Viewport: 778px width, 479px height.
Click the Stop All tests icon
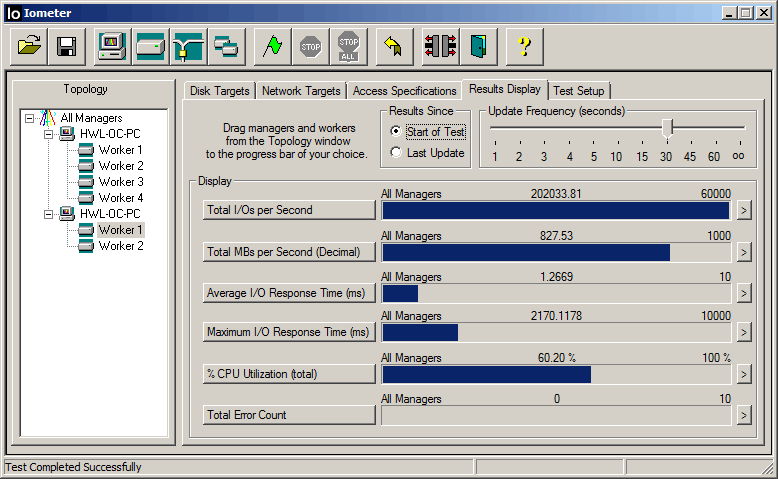tap(349, 47)
